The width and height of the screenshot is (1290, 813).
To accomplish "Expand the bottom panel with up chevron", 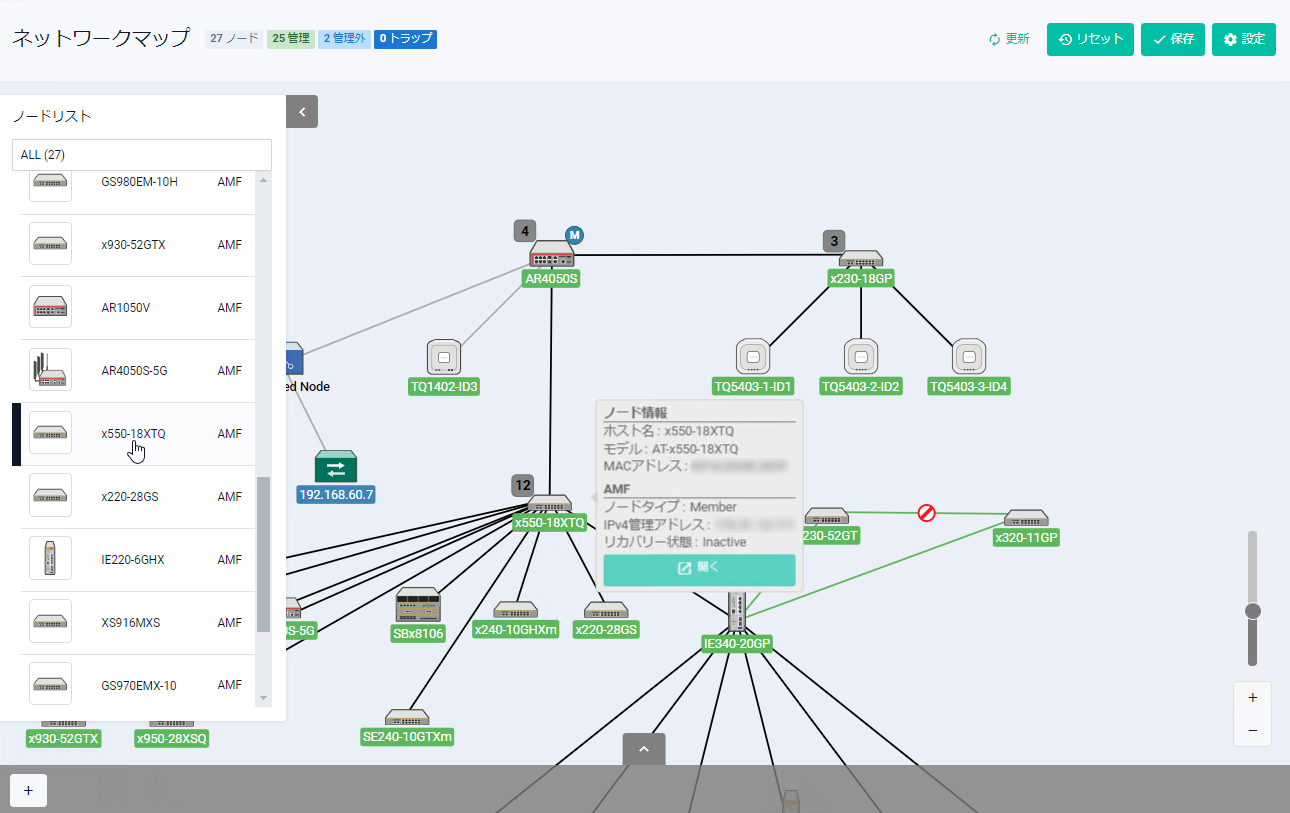I will pyautogui.click(x=644, y=749).
